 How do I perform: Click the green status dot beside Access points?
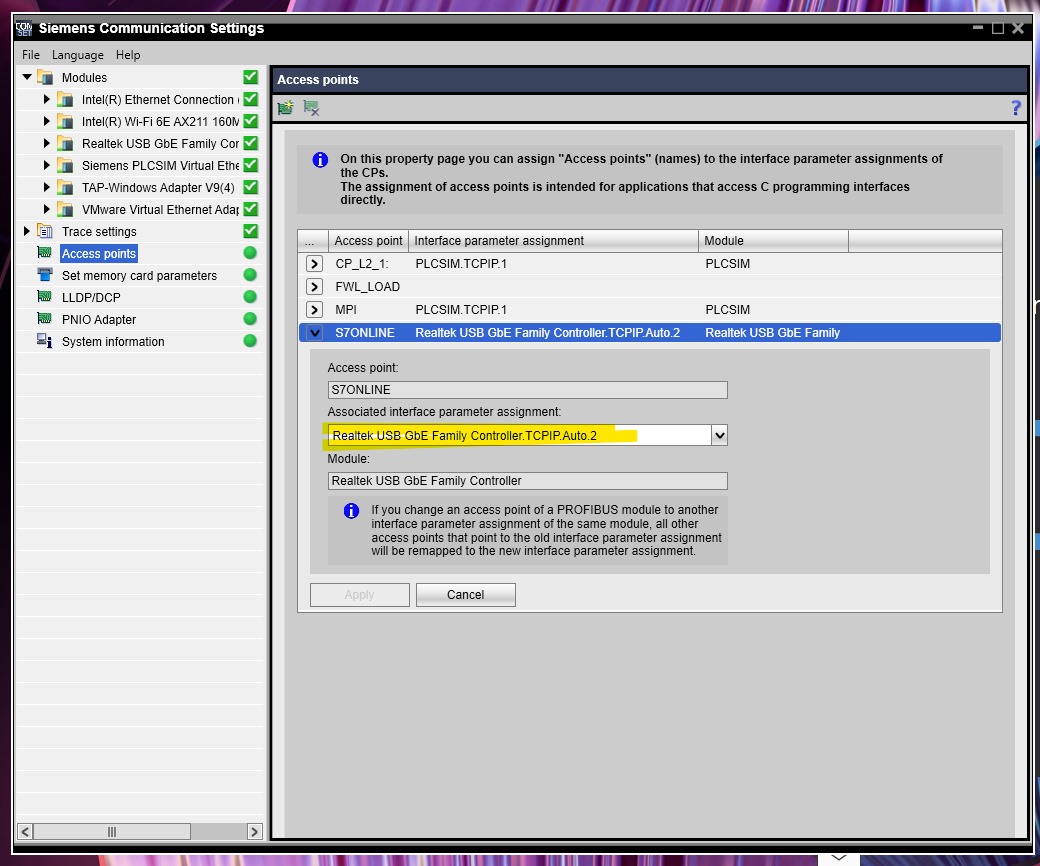click(x=250, y=253)
